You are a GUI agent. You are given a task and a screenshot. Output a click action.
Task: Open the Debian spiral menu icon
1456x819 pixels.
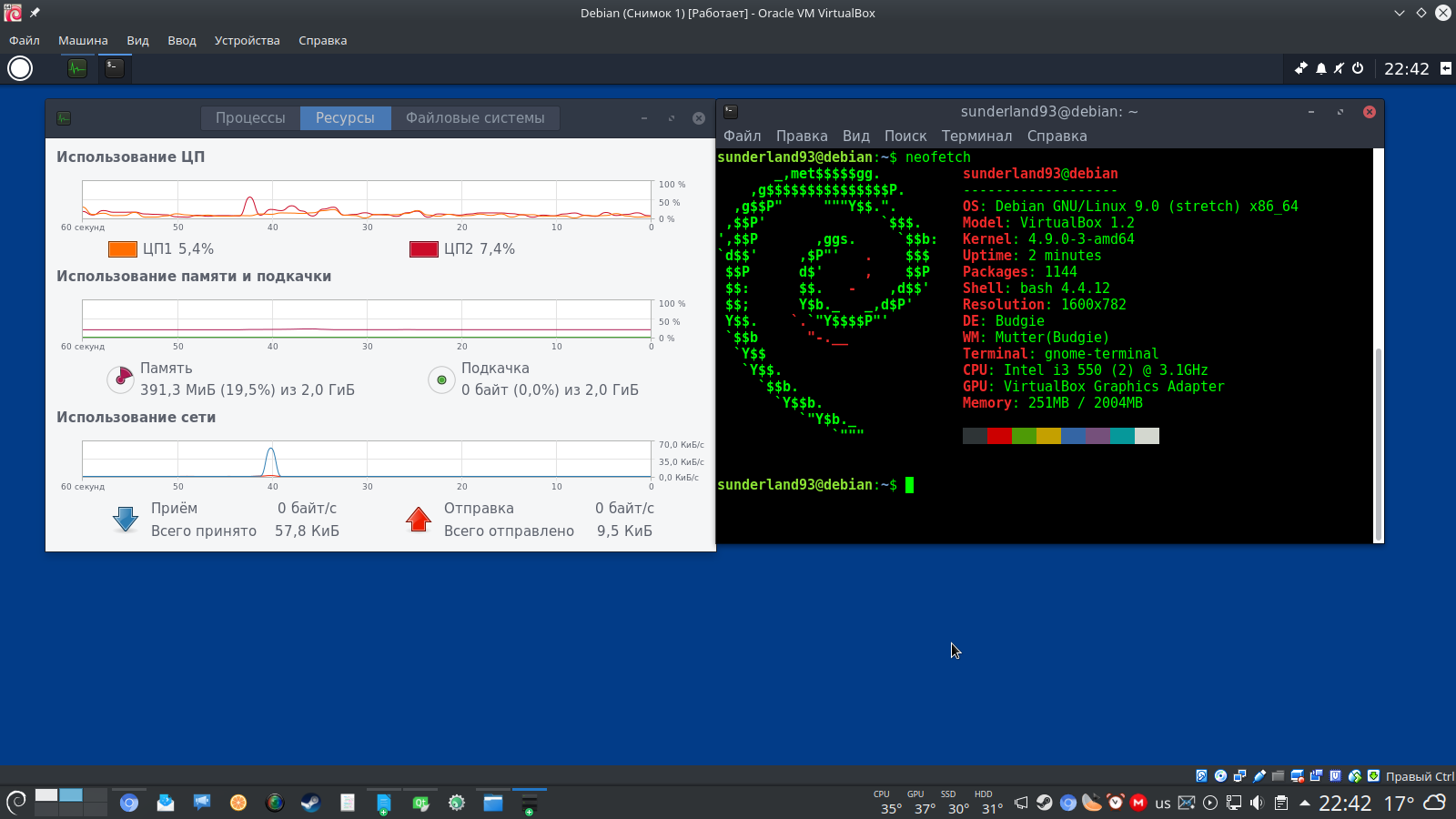click(14, 804)
